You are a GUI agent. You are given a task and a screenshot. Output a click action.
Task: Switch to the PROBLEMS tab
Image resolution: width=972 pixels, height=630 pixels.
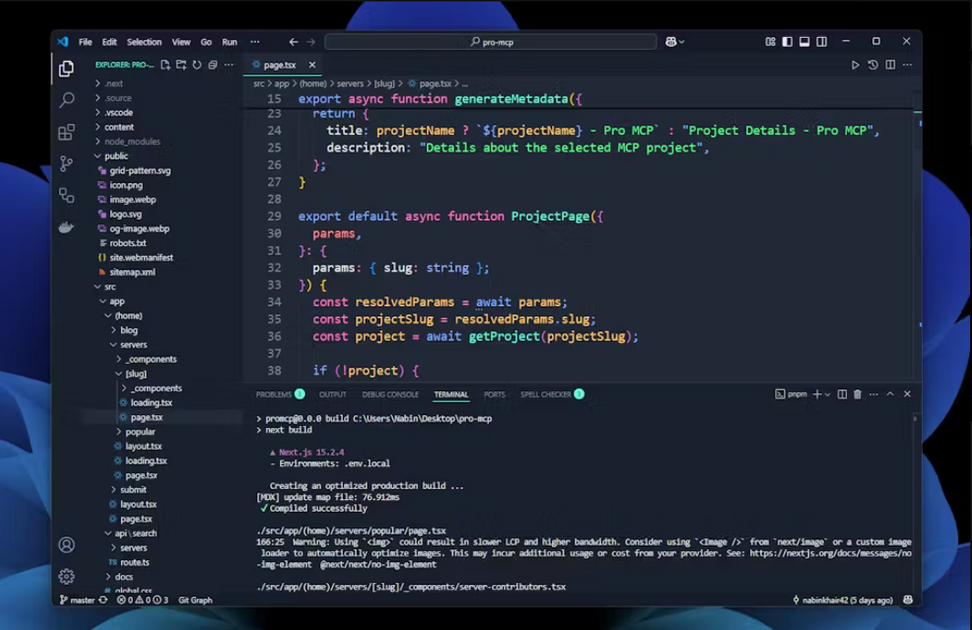[273, 394]
